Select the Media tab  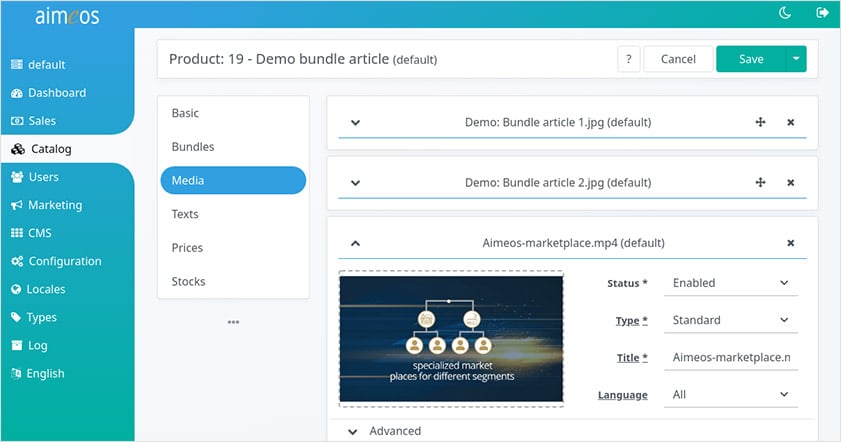(233, 180)
